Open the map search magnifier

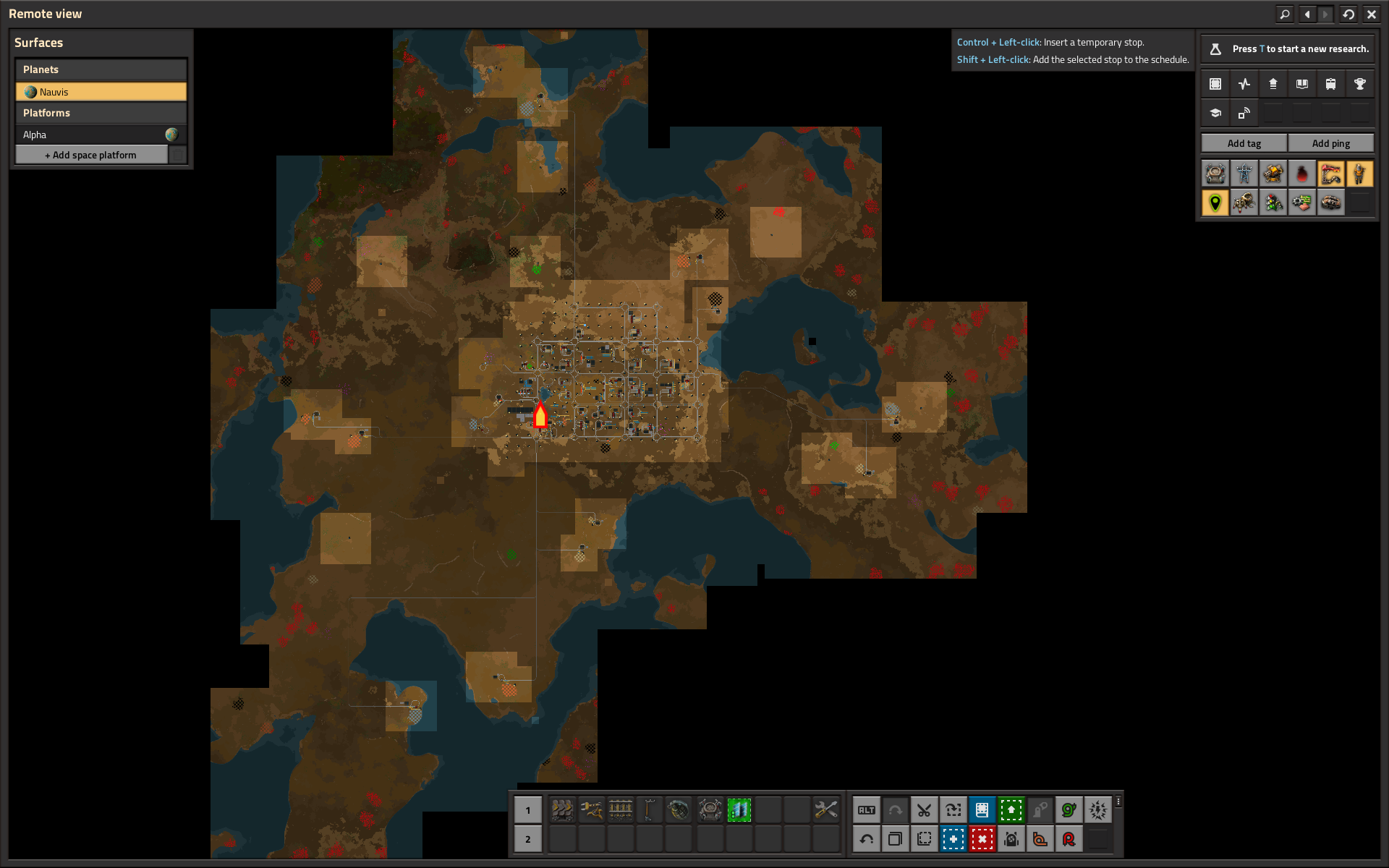pyautogui.click(x=1285, y=14)
